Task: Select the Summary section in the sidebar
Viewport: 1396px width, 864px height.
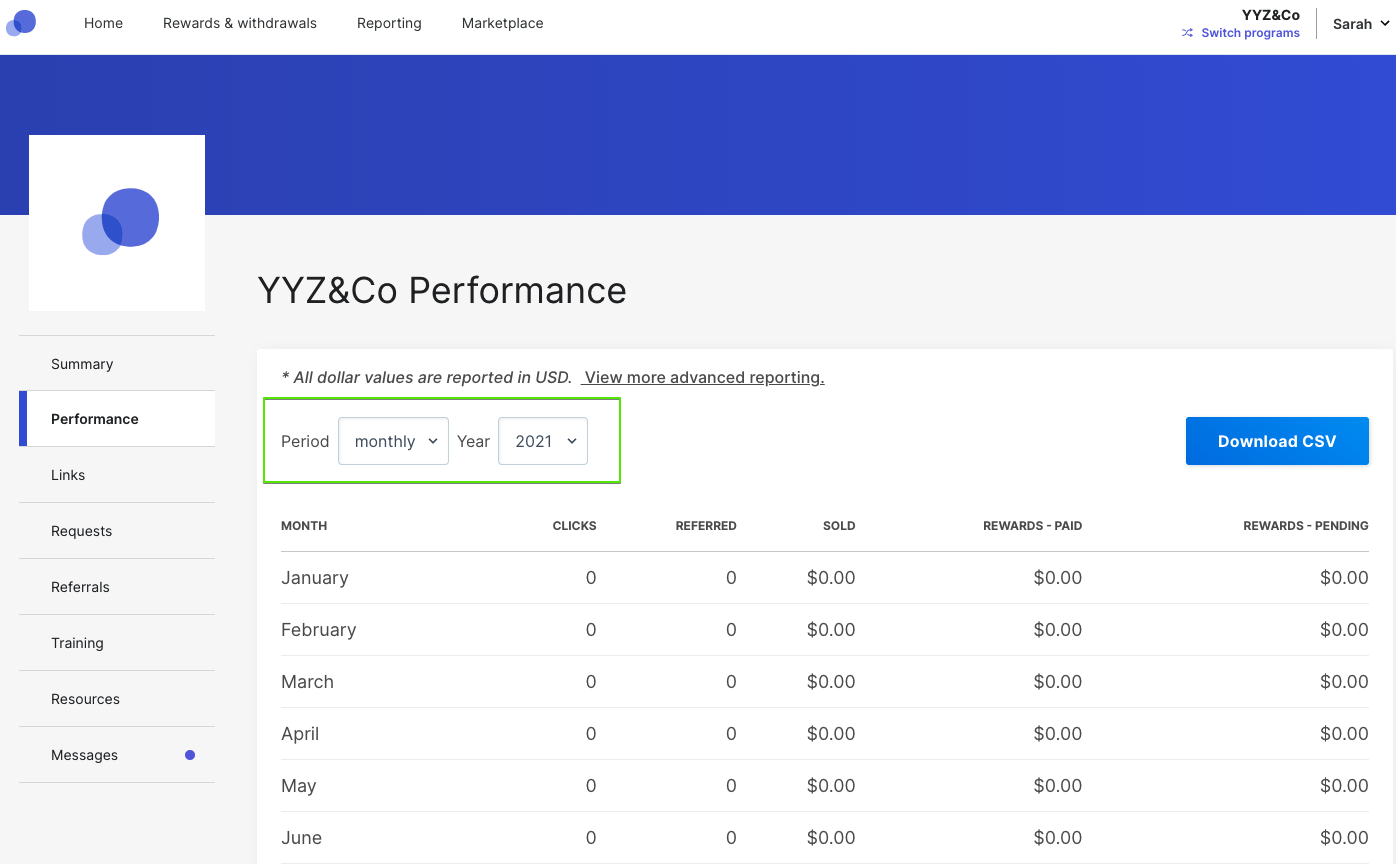Action: click(81, 364)
